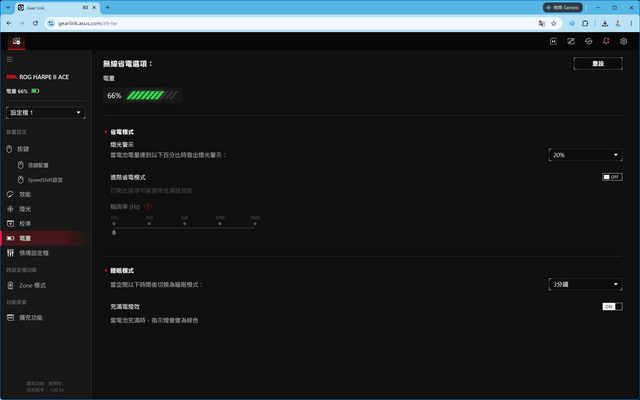640x400 pixels.
Task: Go forward in the browser
Action: pos(22,23)
